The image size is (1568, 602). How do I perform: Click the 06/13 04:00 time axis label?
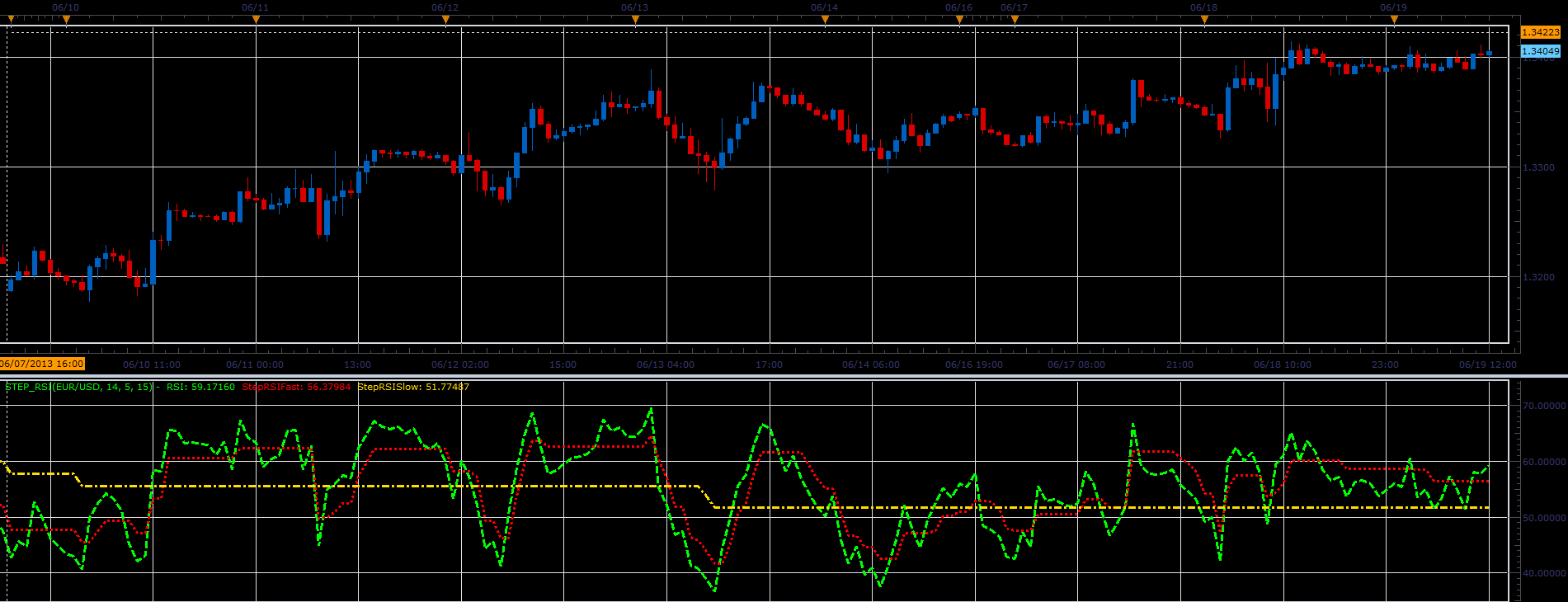click(666, 364)
